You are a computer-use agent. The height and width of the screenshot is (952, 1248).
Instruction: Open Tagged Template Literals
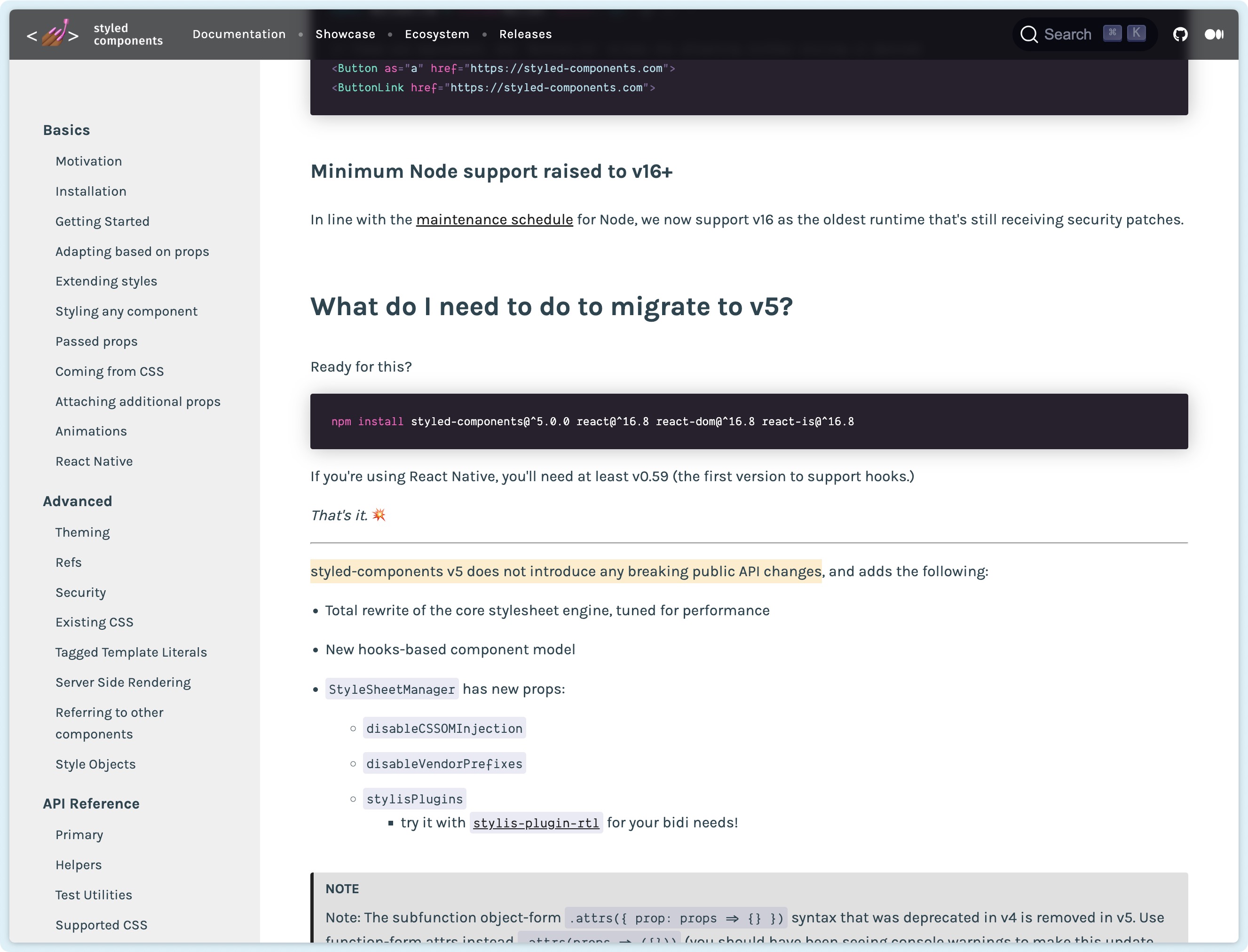[131, 652]
